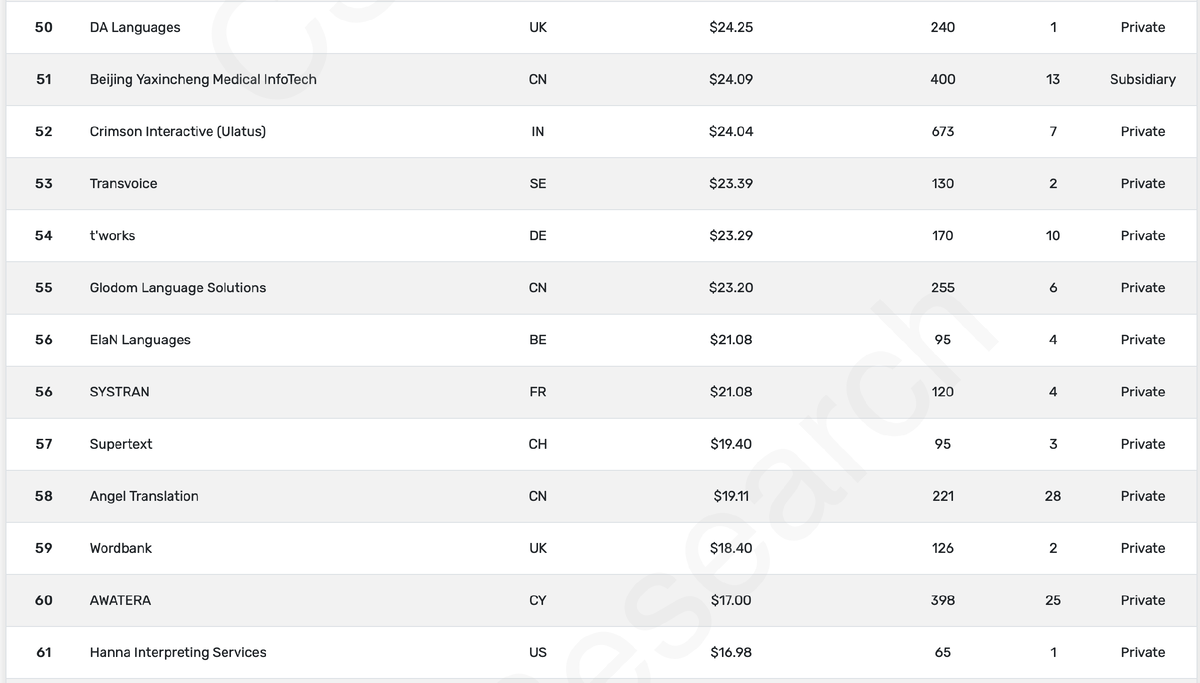Image resolution: width=1200 pixels, height=683 pixels.
Task: Select the t'works company name
Action: [112, 235]
